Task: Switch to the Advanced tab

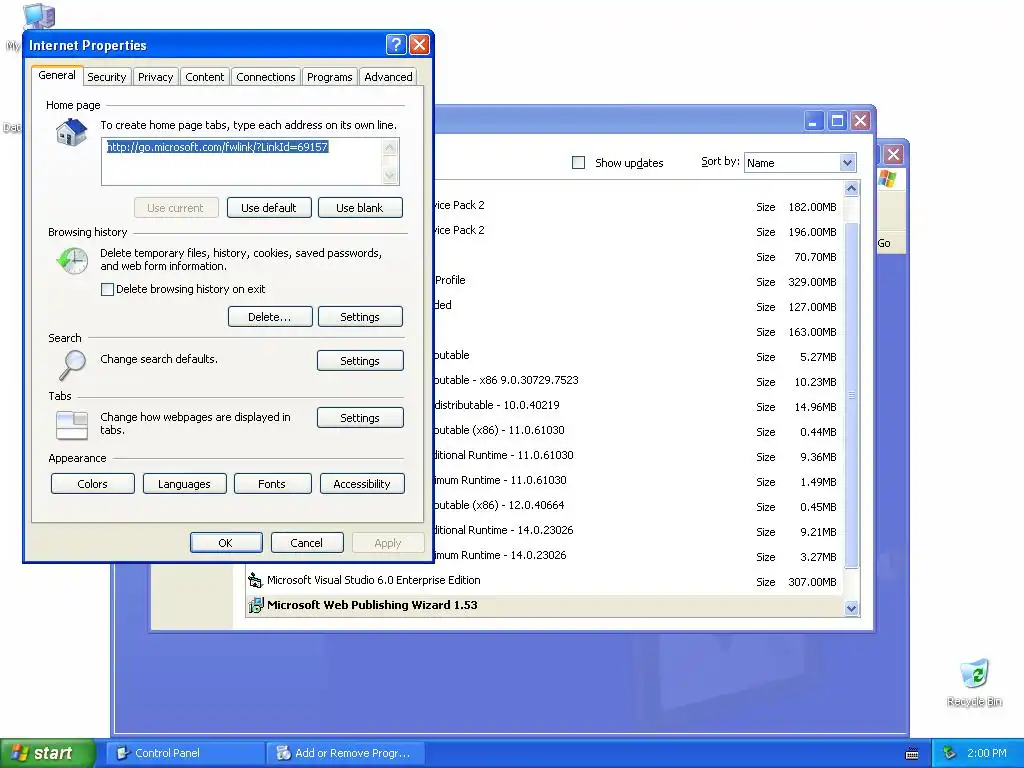Action: pos(388,77)
